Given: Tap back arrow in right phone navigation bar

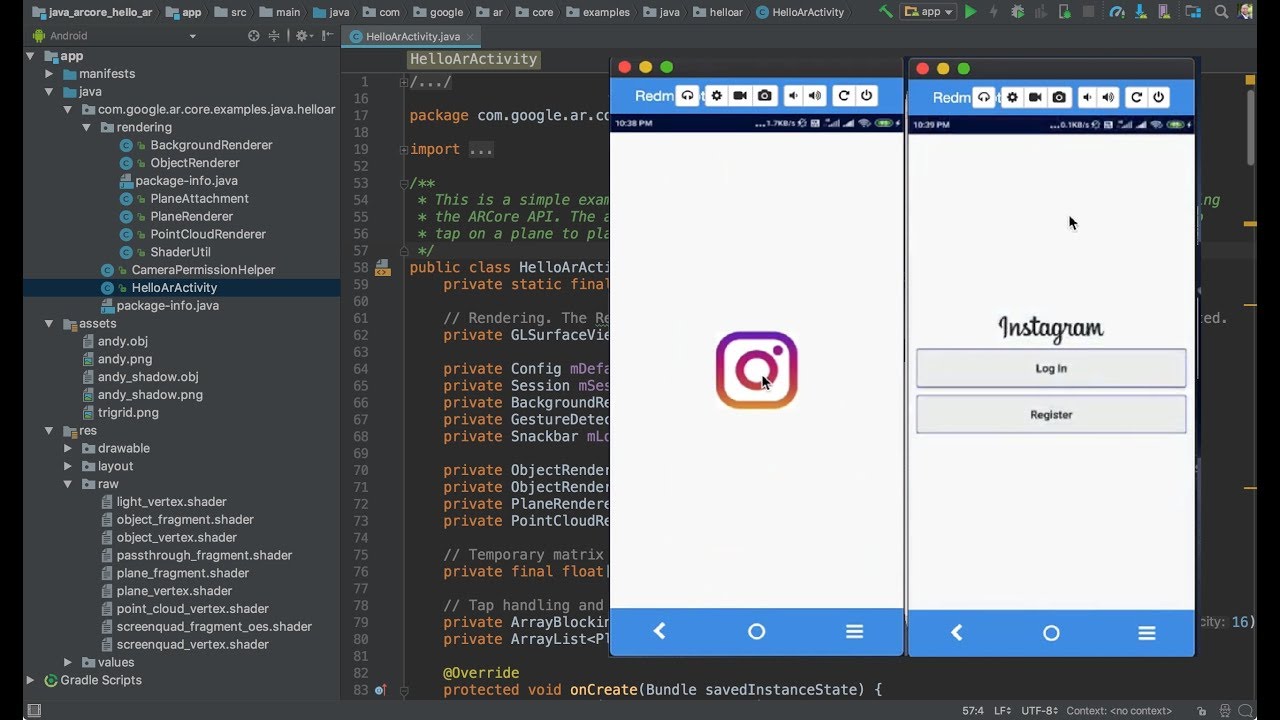Looking at the screenshot, I should point(956,633).
